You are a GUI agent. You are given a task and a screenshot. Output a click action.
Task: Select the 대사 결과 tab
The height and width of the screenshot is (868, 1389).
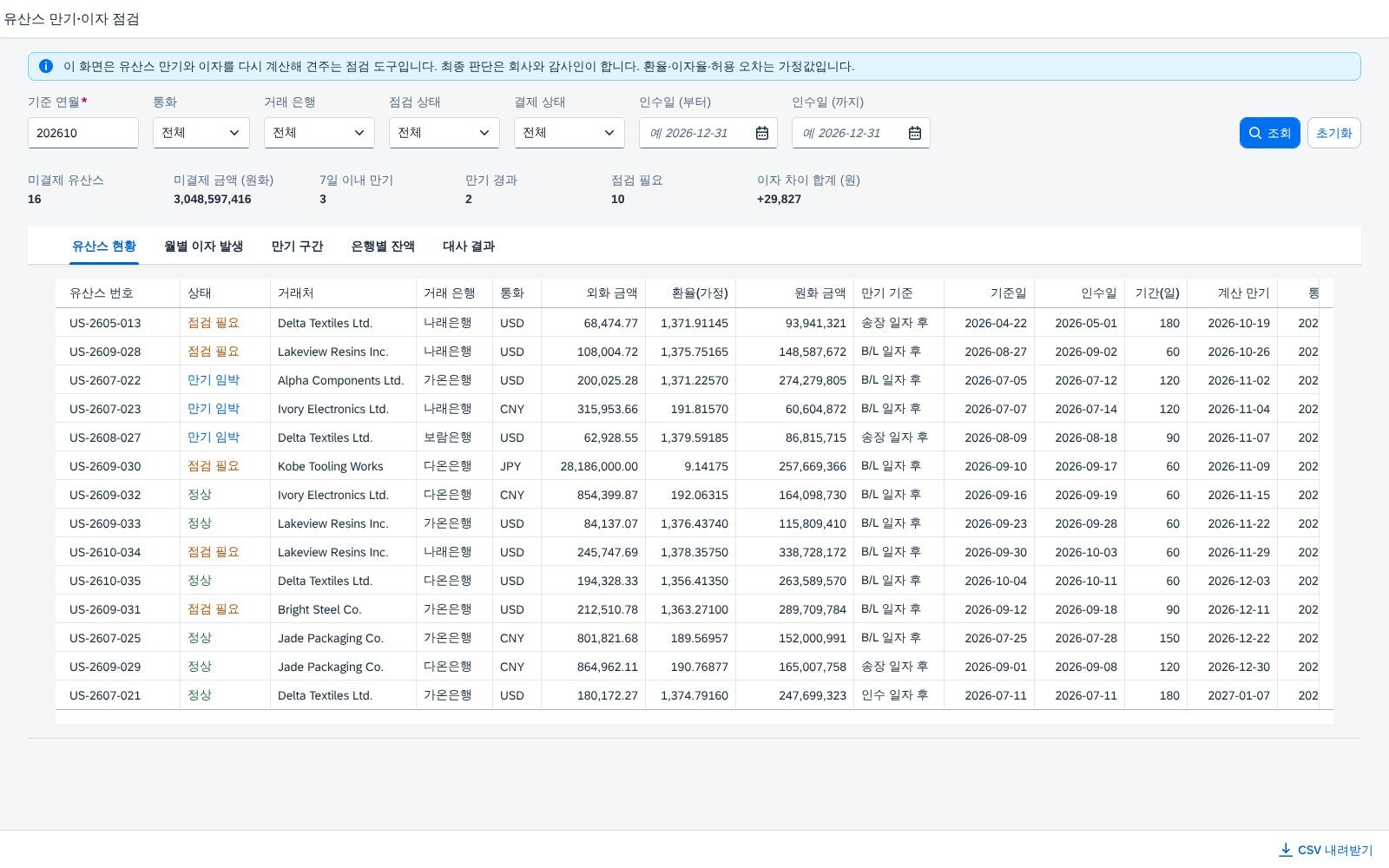469,247
